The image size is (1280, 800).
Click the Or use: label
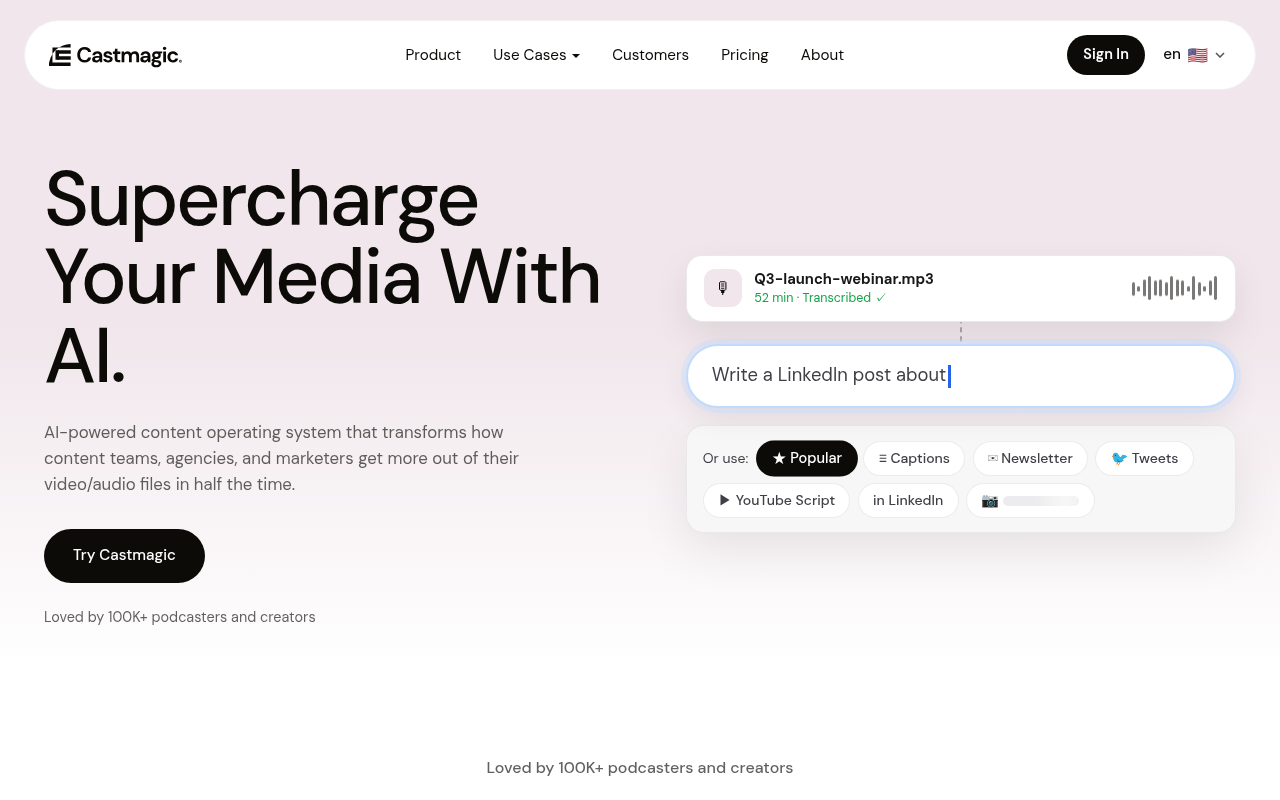pyautogui.click(x=725, y=458)
